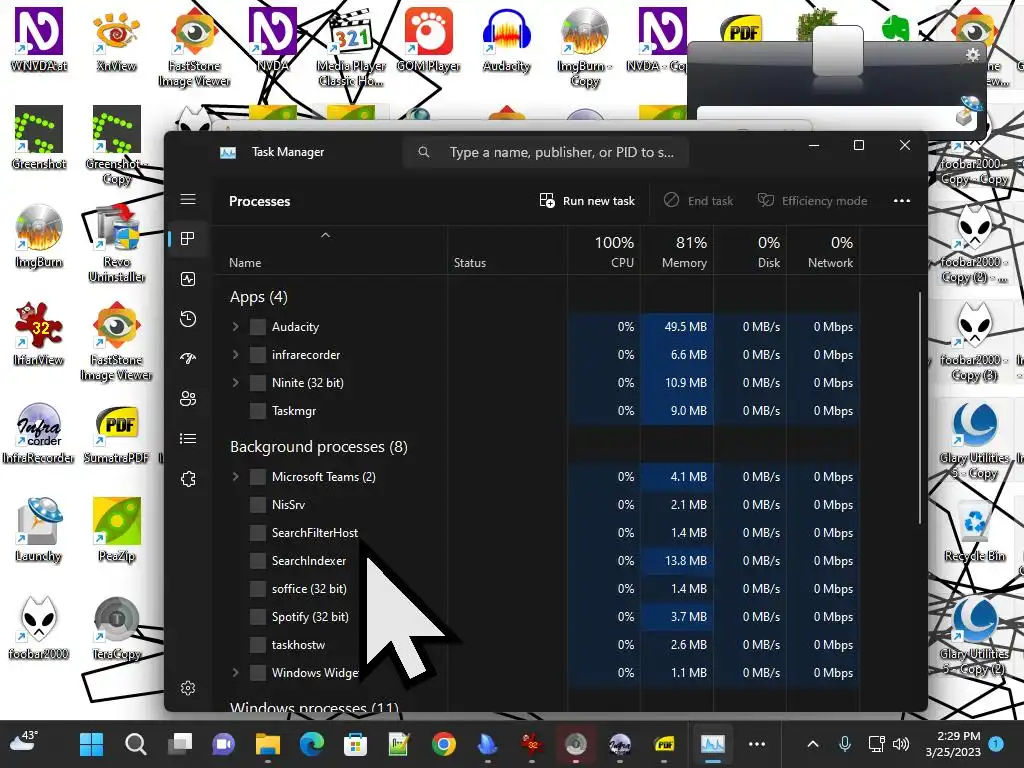Image resolution: width=1024 pixels, height=768 pixels.
Task: Open Task Manager settings gear
Action: tap(188, 688)
